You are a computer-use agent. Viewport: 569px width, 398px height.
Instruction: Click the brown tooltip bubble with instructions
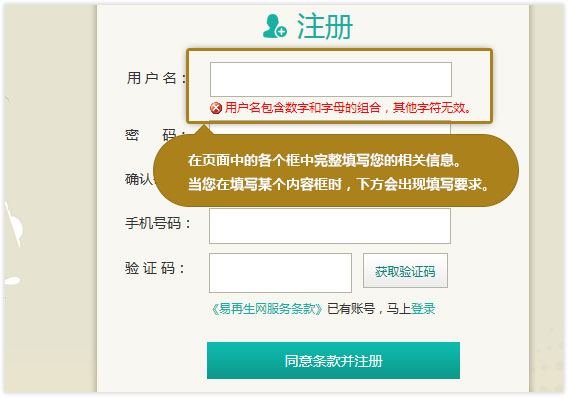click(x=336, y=171)
